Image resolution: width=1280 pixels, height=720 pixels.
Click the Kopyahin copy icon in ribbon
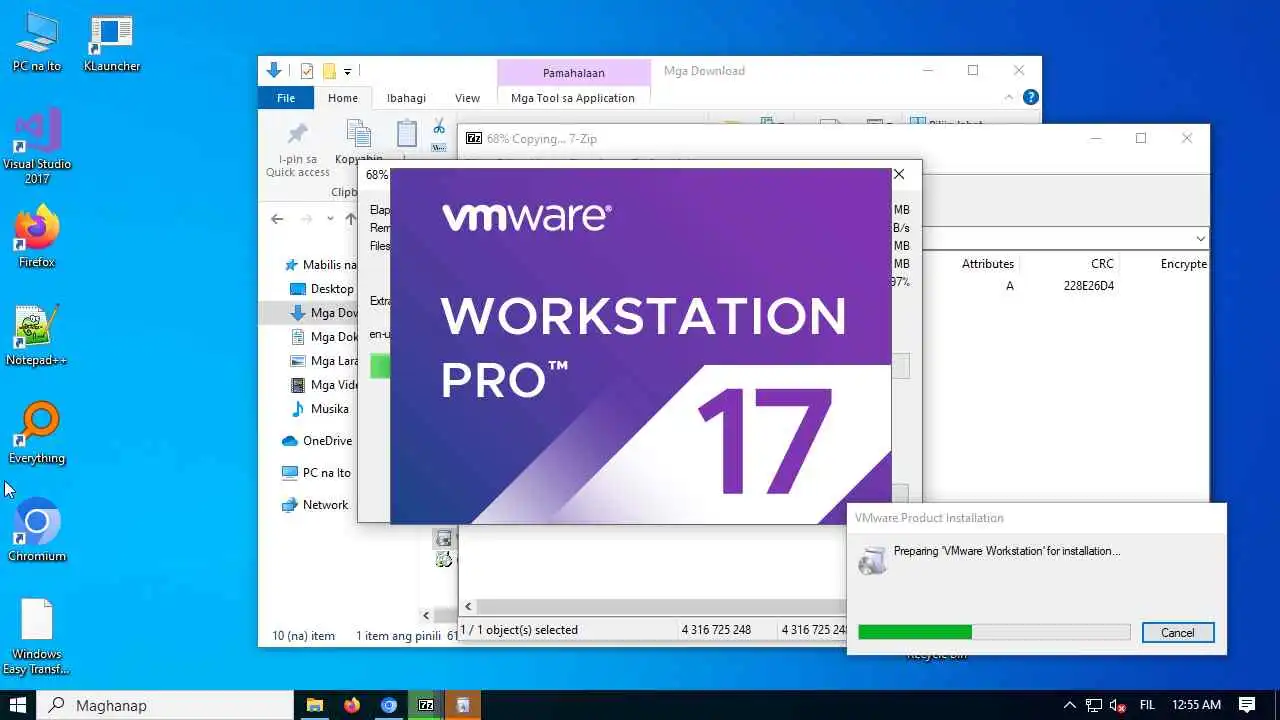(358, 133)
